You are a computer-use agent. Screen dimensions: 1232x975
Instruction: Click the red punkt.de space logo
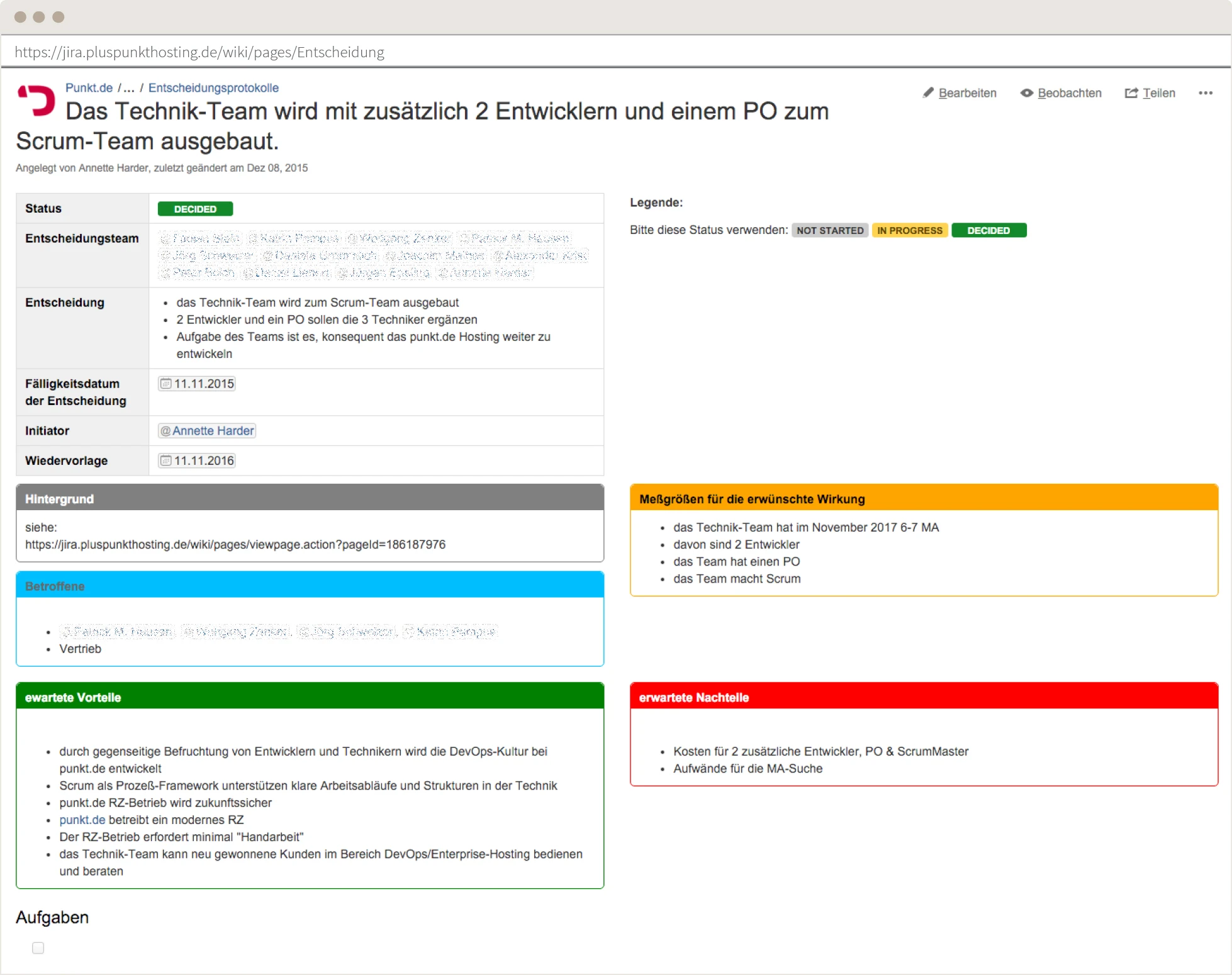pyautogui.click(x=36, y=101)
